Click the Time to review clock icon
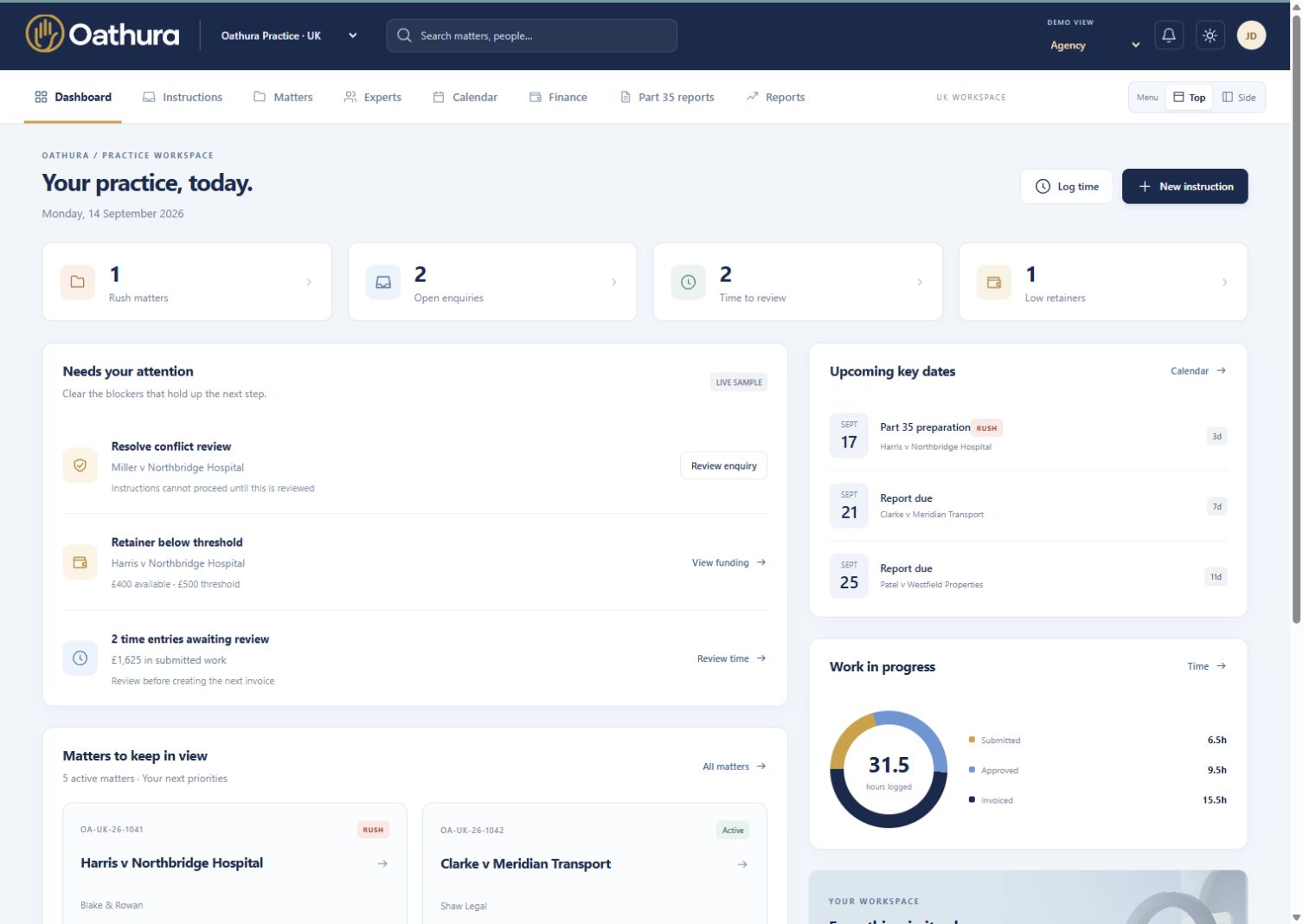Screen dimensions: 1303x924 688,282
